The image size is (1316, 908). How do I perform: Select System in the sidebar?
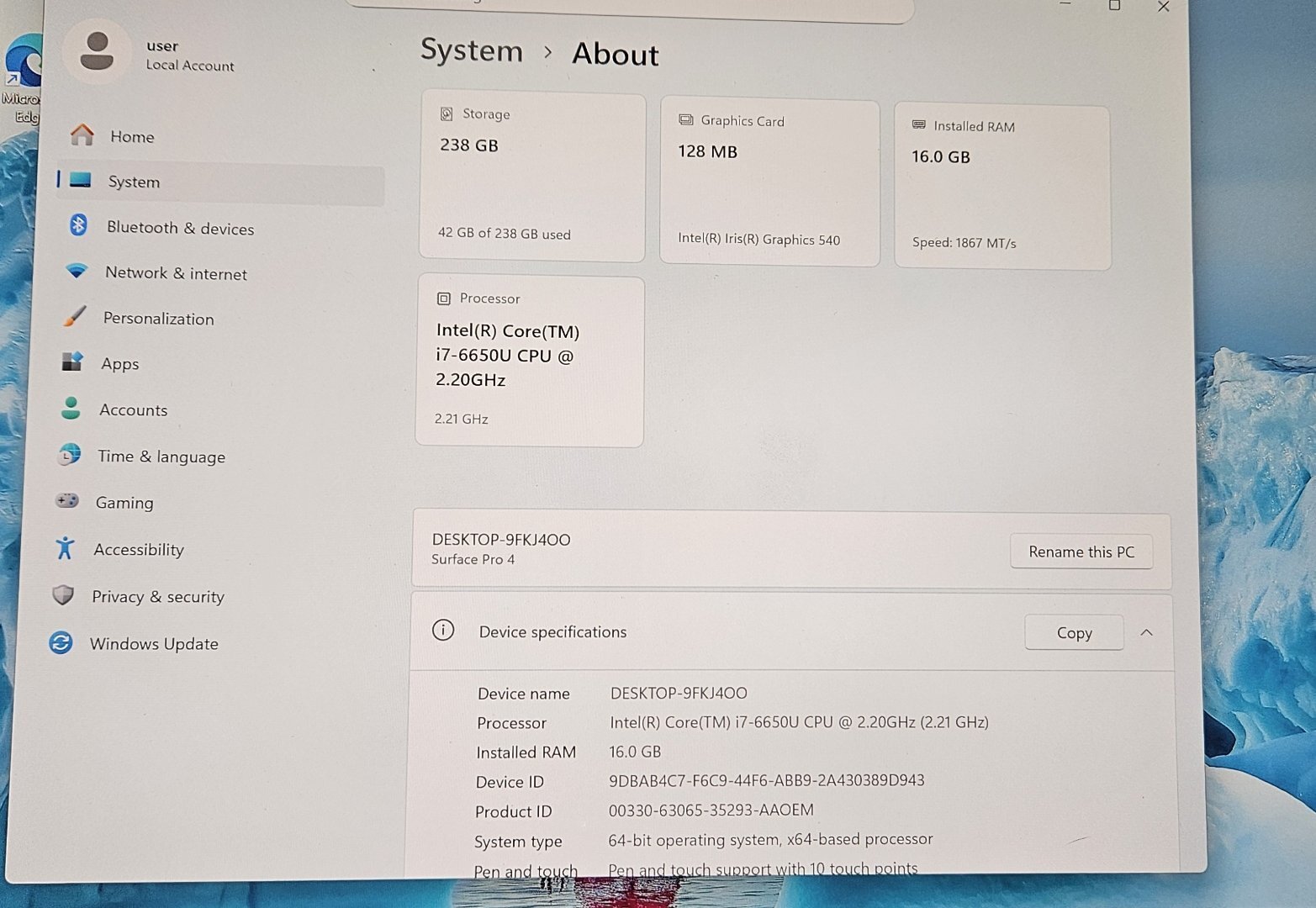point(220,182)
